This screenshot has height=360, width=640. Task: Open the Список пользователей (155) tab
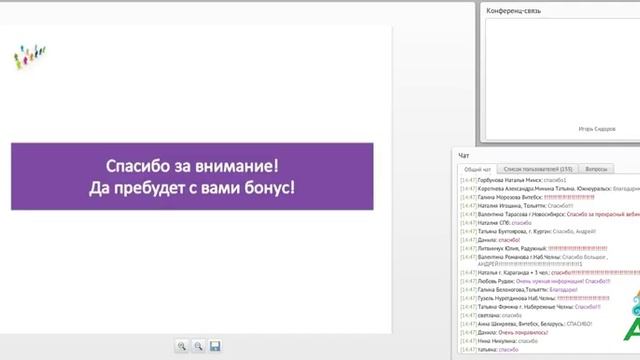click(x=538, y=169)
